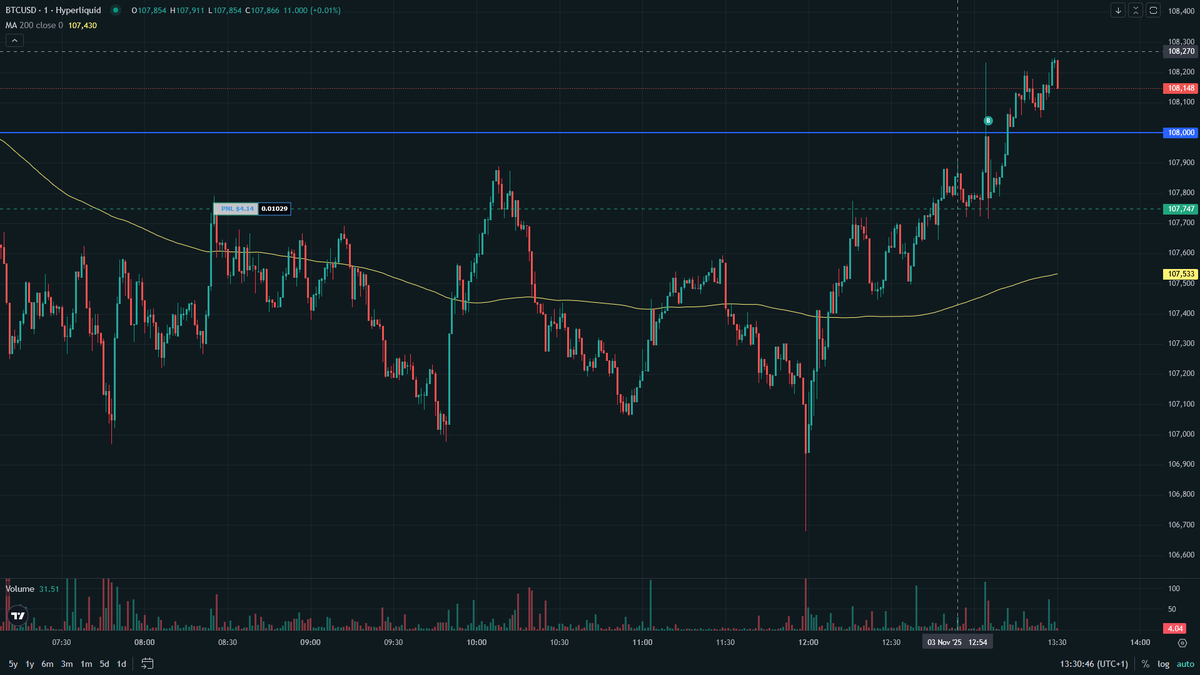The width and height of the screenshot is (1200, 675).
Task: Set range to 1m
Action: click(x=86, y=664)
